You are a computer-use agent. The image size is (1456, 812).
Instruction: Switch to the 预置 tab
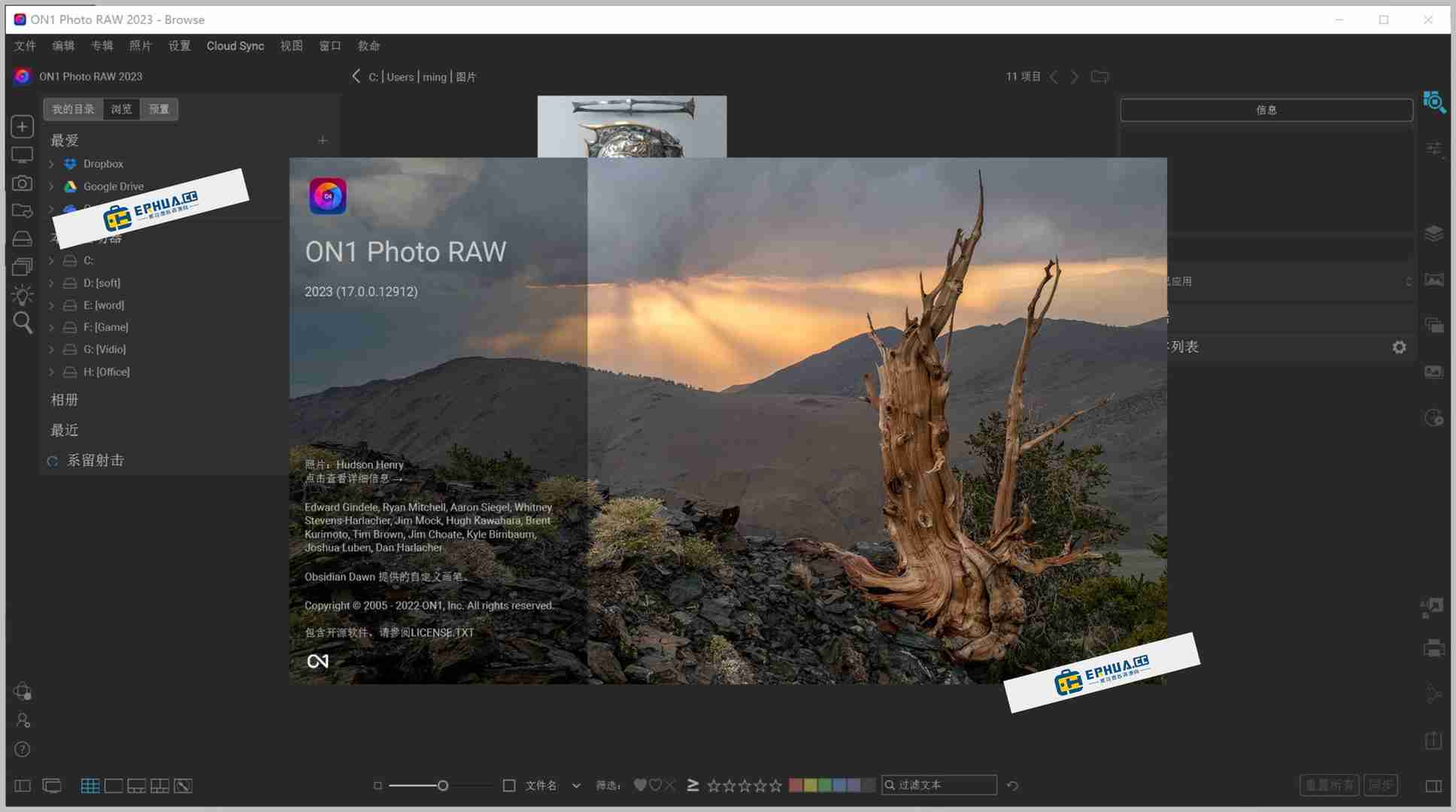click(x=159, y=109)
